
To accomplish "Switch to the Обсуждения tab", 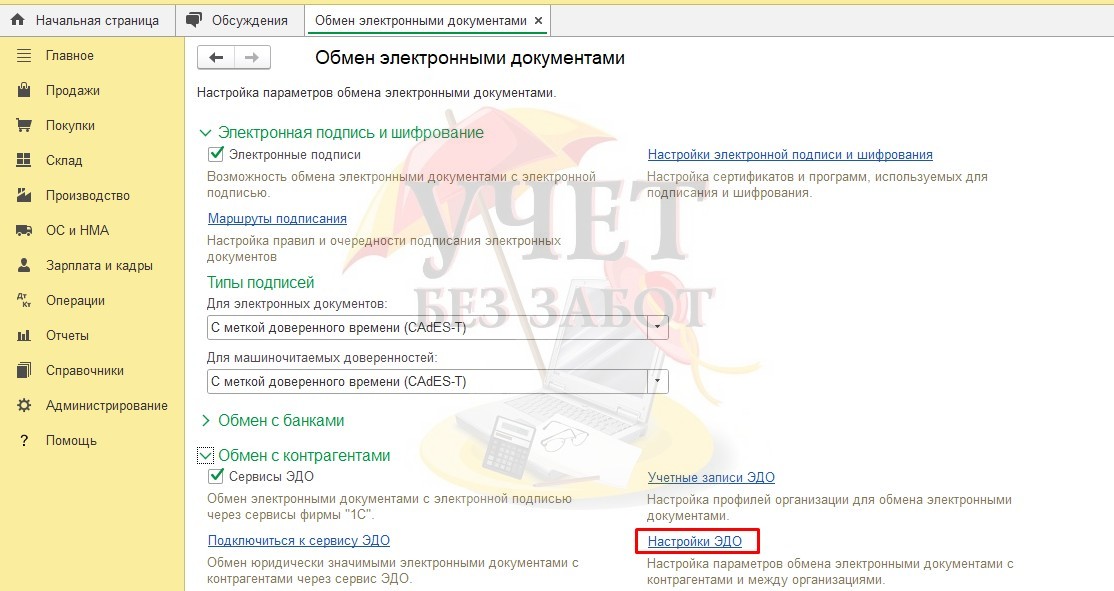I will click(x=240, y=21).
